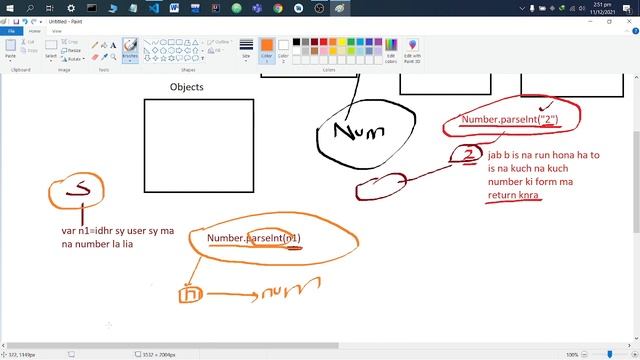The image size is (640, 360).
Task: Choose the Oval shape
Action: [163, 42]
